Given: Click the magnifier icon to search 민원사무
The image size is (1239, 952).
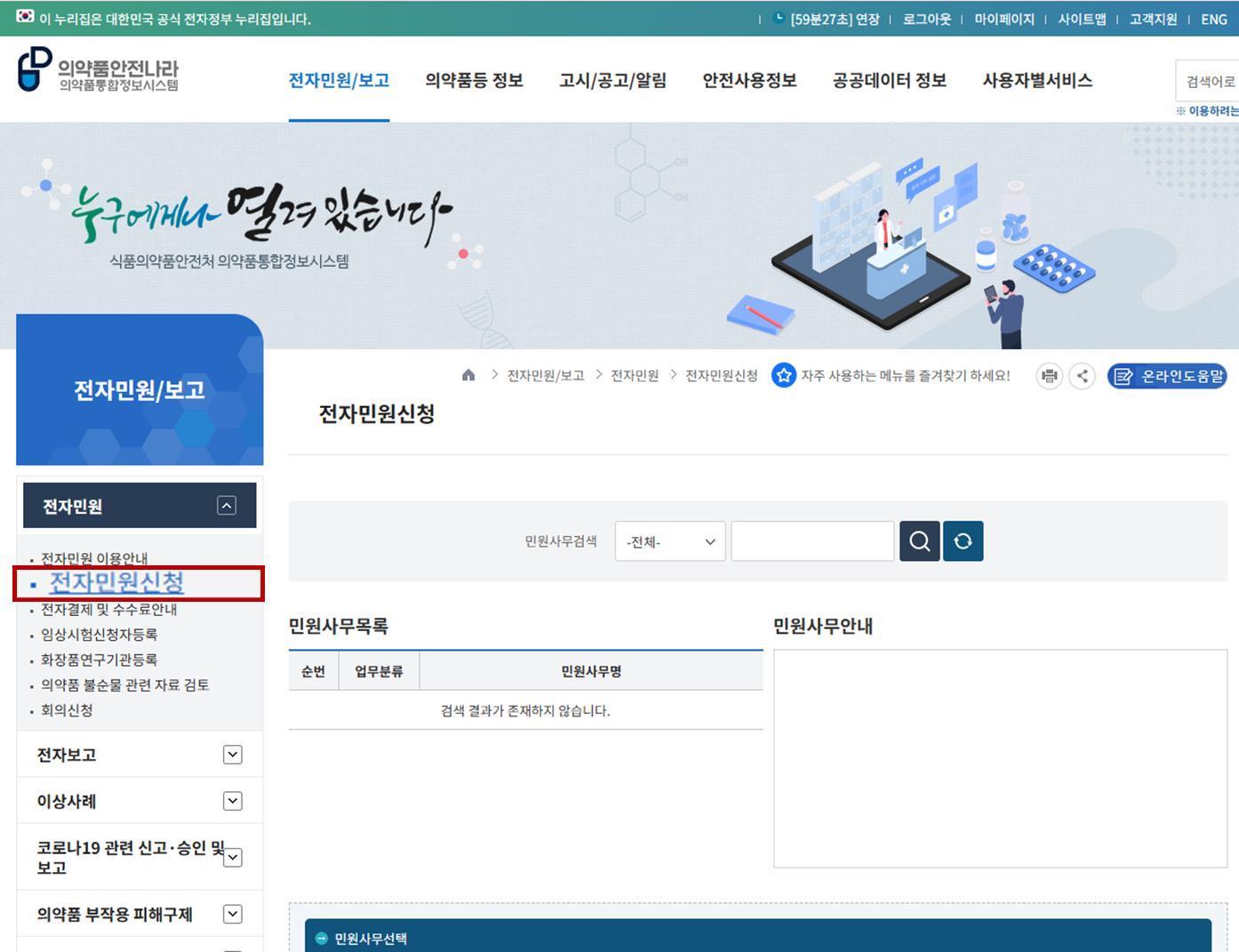Looking at the screenshot, I should pyautogui.click(x=920, y=540).
